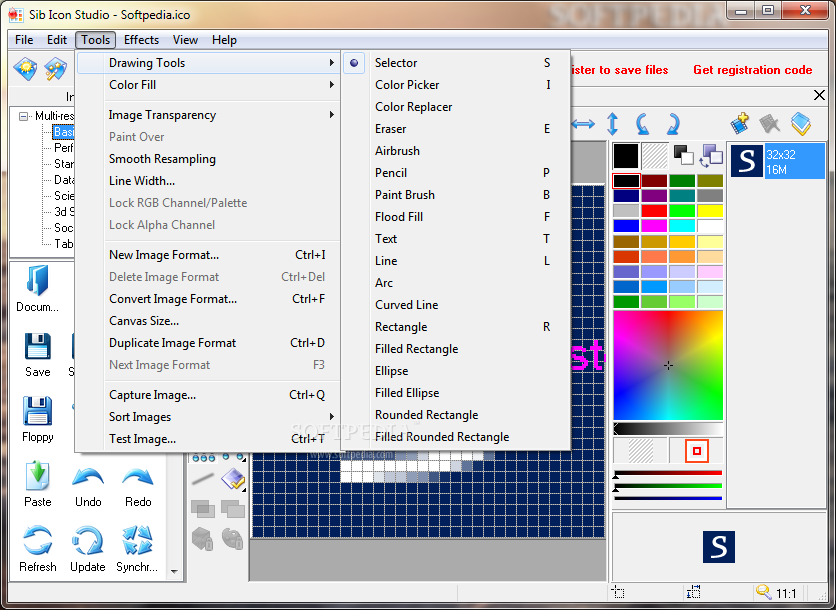Click the lock palette icon
Image resolution: width=836 pixels, height=610 pixels.
232,539
